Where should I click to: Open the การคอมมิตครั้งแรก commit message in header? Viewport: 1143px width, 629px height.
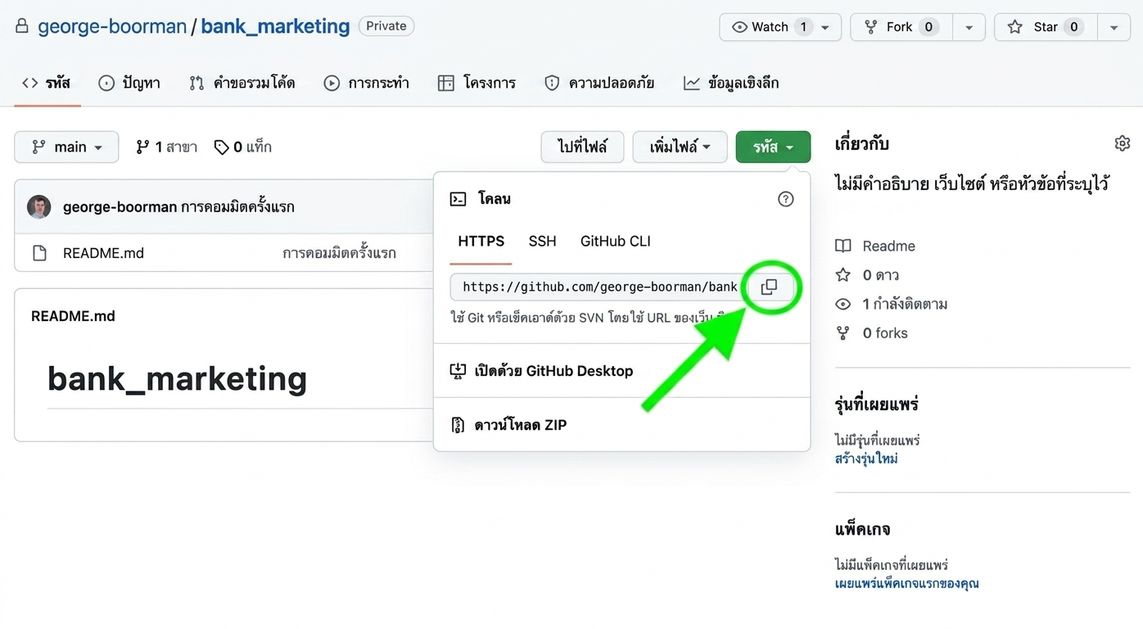[x=238, y=207]
